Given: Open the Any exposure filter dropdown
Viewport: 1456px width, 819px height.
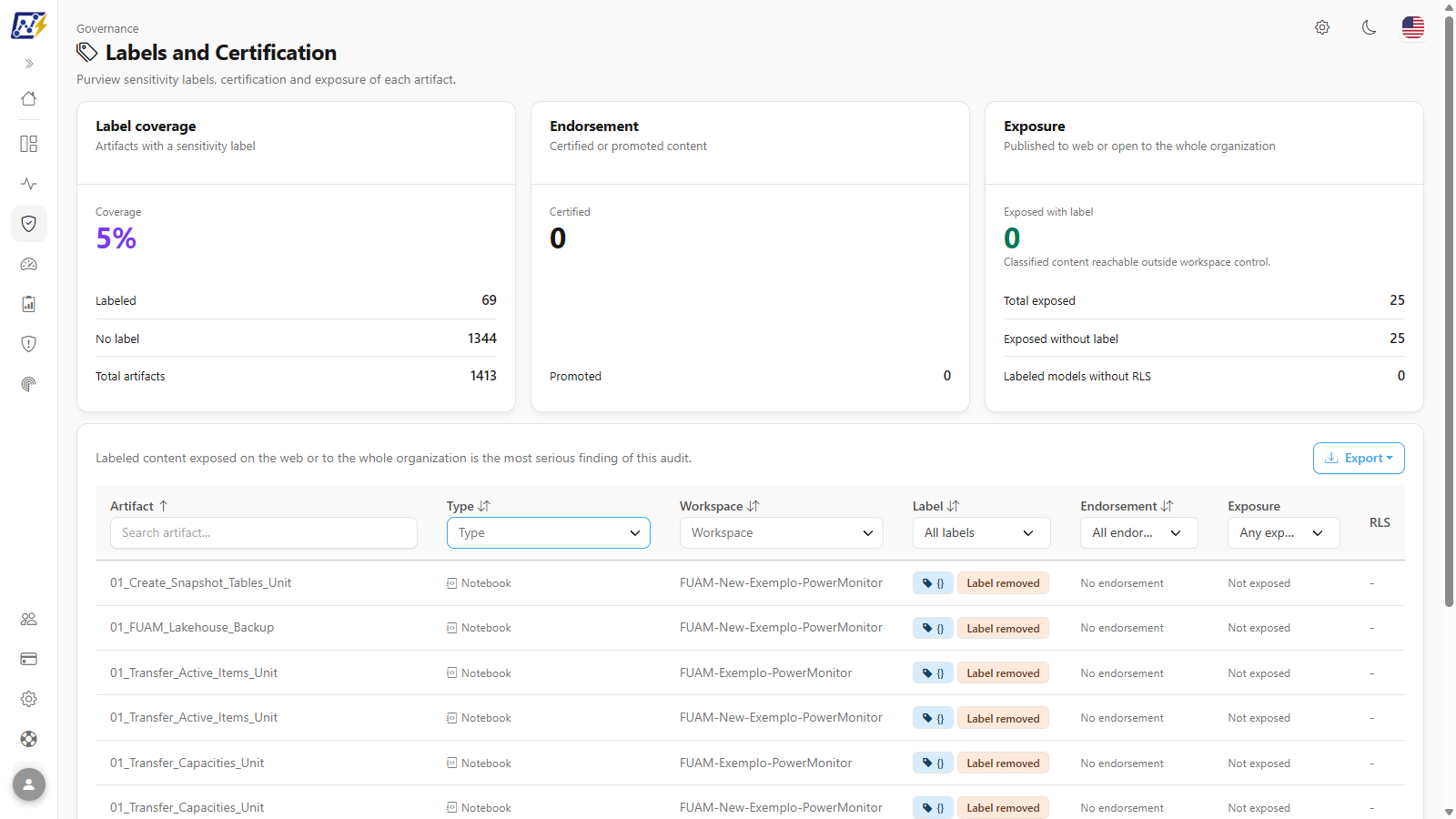Looking at the screenshot, I should [1284, 533].
